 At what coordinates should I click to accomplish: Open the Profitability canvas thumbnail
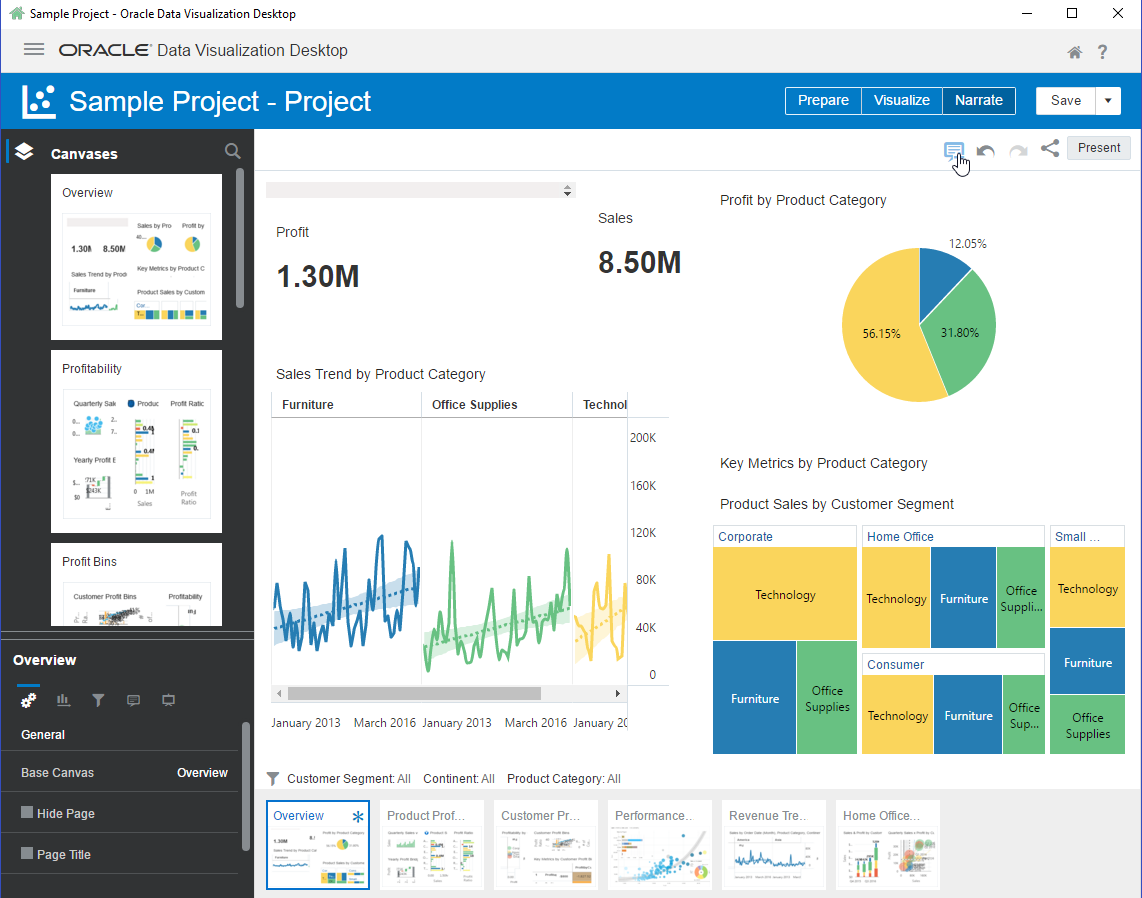point(136,440)
